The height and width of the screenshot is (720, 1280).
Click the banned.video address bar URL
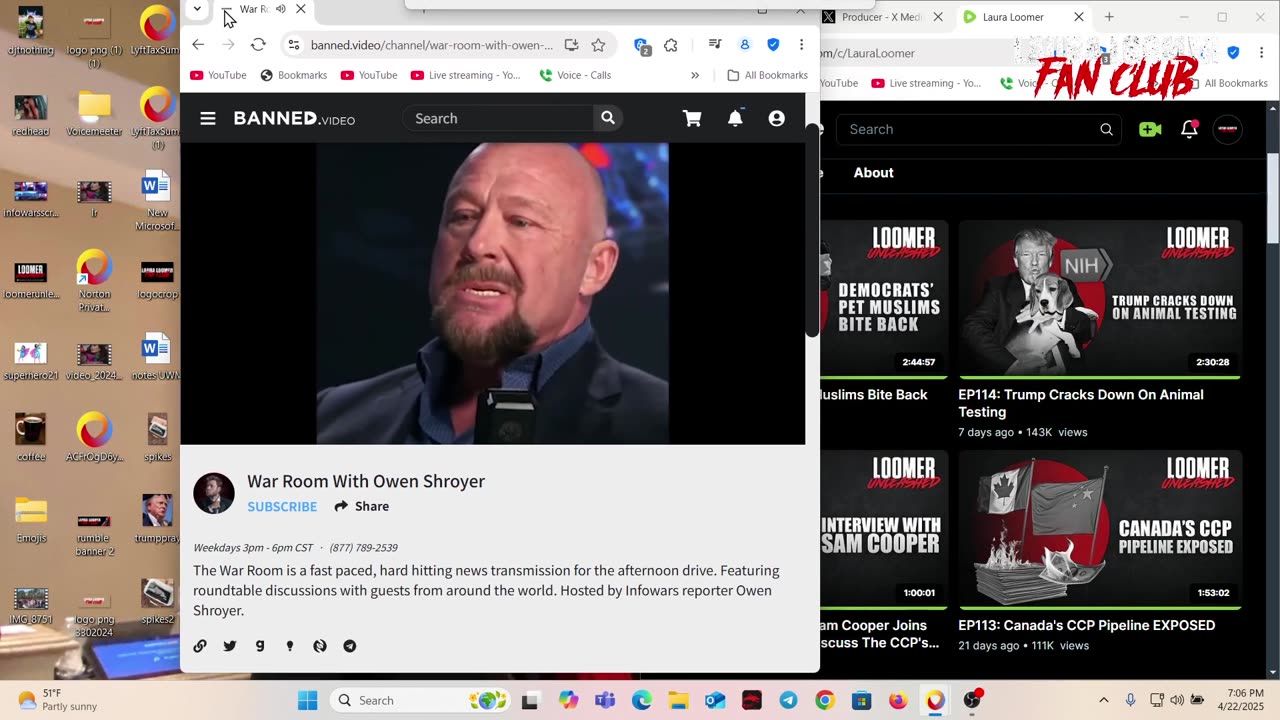[x=431, y=45]
